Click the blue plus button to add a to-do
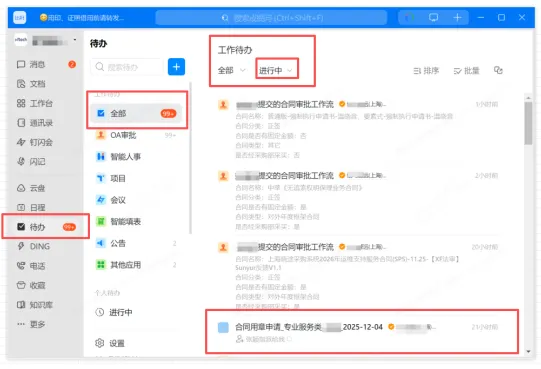Viewport: 541px width, 369px height. pyautogui.click(x=176, y=67)
